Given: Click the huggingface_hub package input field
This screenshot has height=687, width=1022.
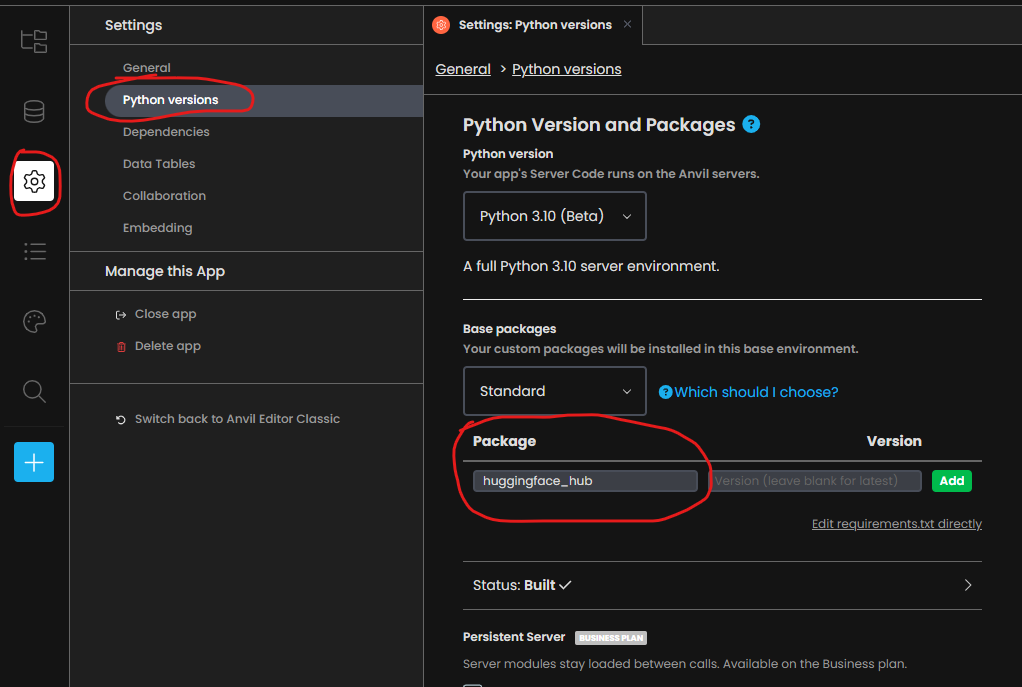Looking at the screenshot, I should coord(585,481).
